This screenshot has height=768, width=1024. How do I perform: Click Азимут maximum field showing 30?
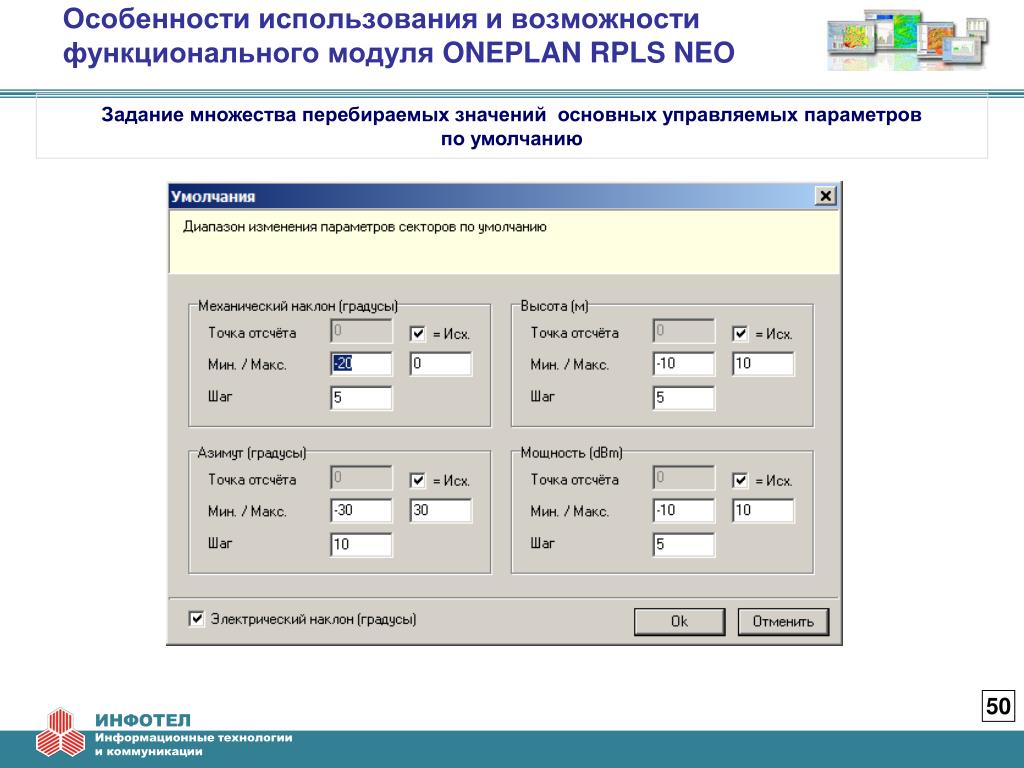tap(441, 511)
